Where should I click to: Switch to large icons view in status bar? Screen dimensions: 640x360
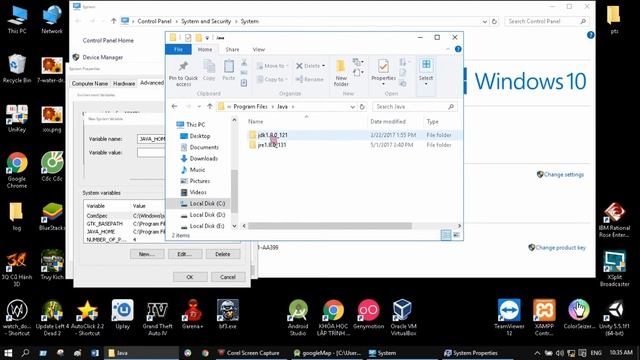point(456,235)
